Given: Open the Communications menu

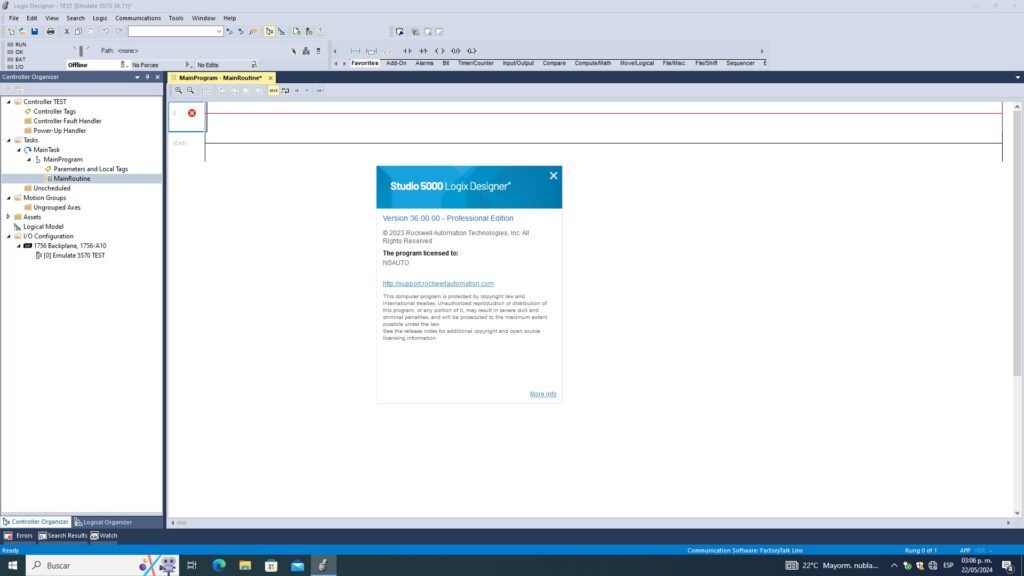Looking at the screenshot, I should pyautogui.click(x=137, y=18).
